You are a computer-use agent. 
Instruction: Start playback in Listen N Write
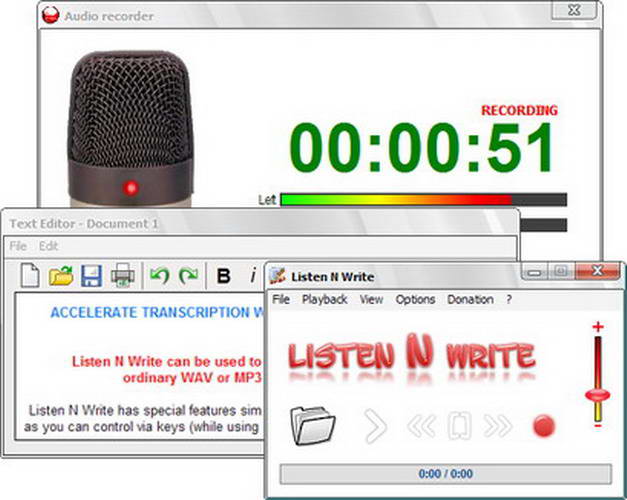376,426
